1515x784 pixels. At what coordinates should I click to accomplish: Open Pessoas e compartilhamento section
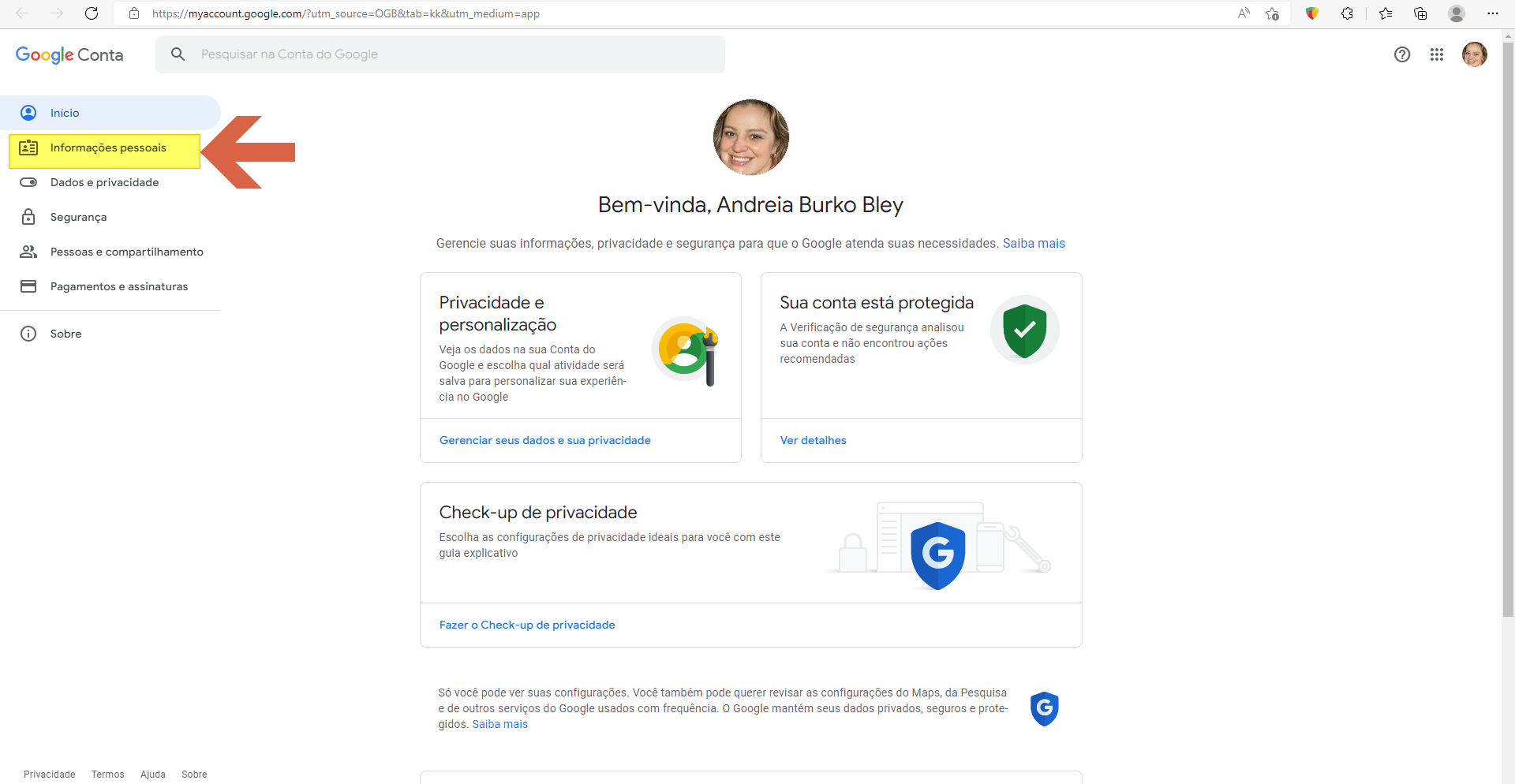[x=110, y=252]
